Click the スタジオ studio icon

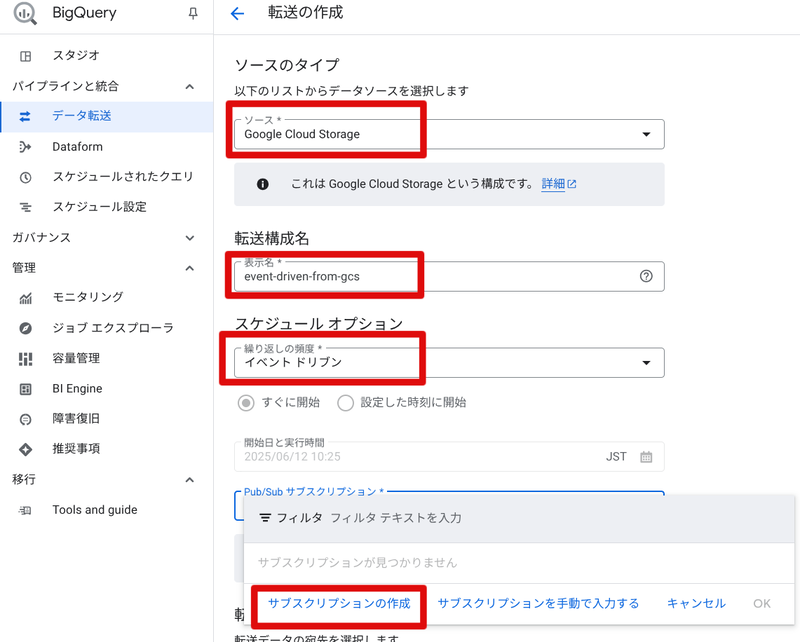click(25, 56)
